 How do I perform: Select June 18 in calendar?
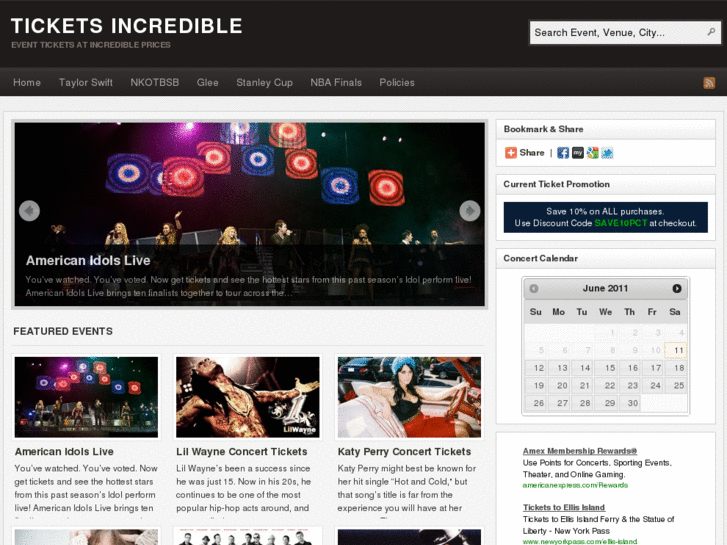pos(676,368)
